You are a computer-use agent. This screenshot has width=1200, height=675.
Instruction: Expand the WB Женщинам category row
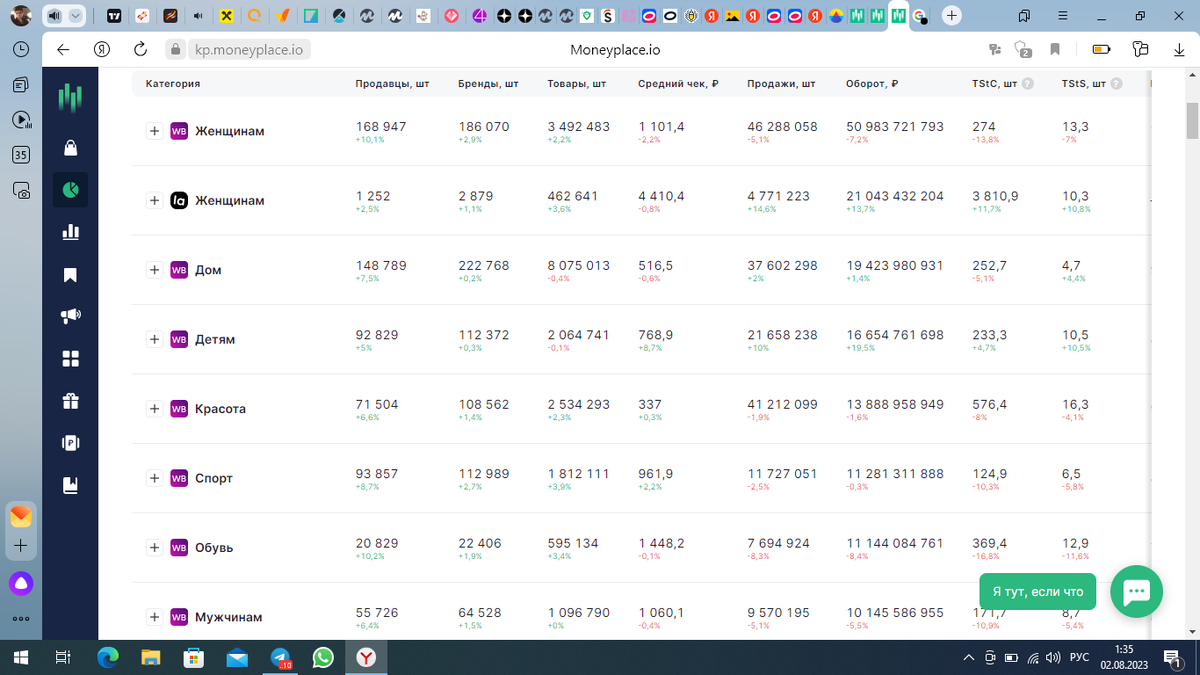point(154,131)
